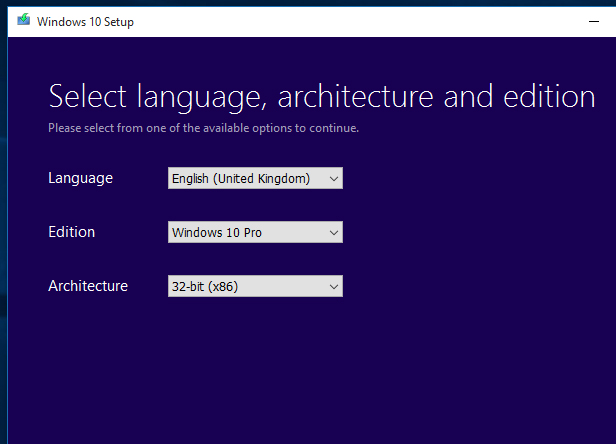
Task: Click the chevron arrow beside Windows 10 Pro
Action: (334, 232)
